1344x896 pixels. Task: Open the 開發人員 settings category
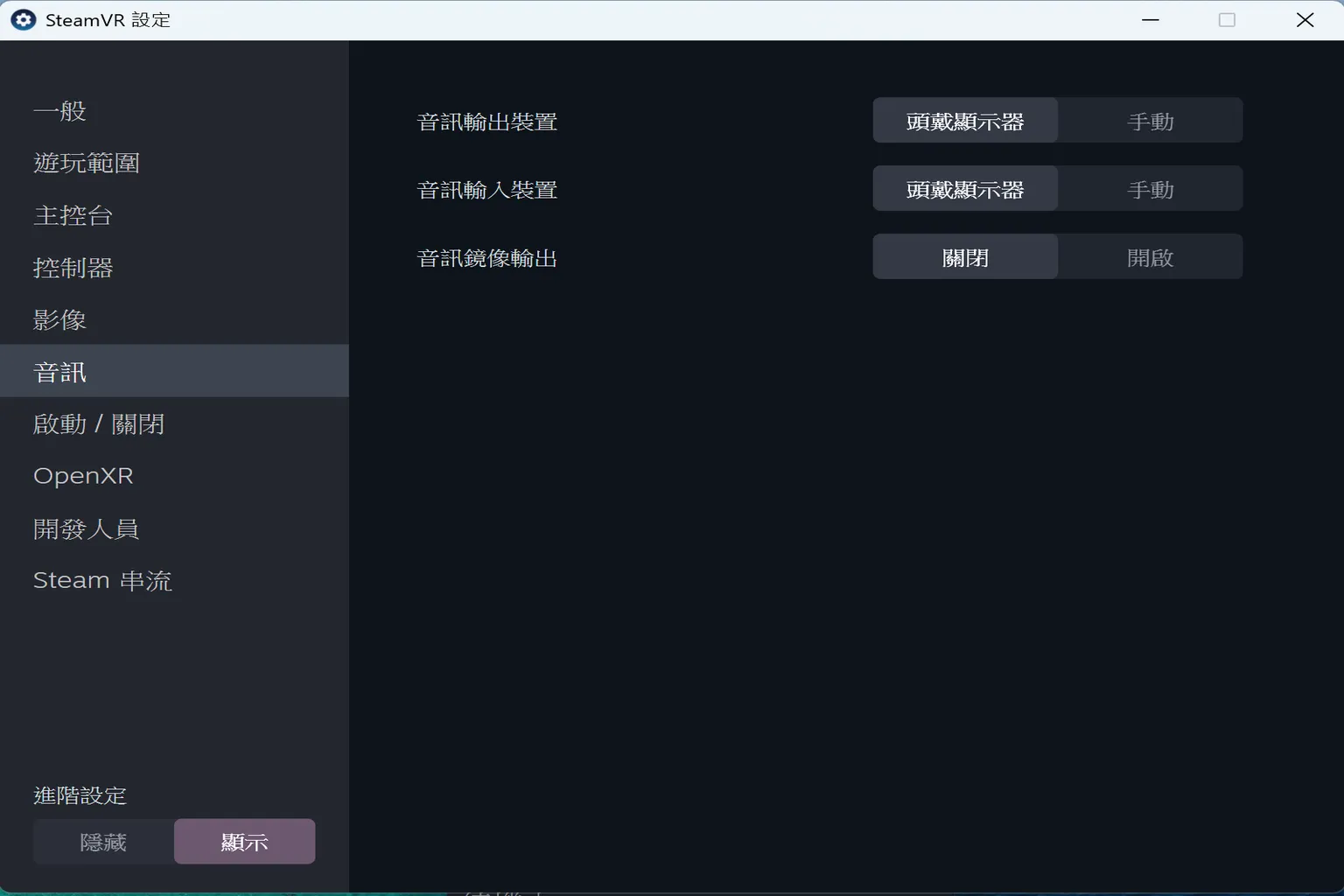point(86,528)
